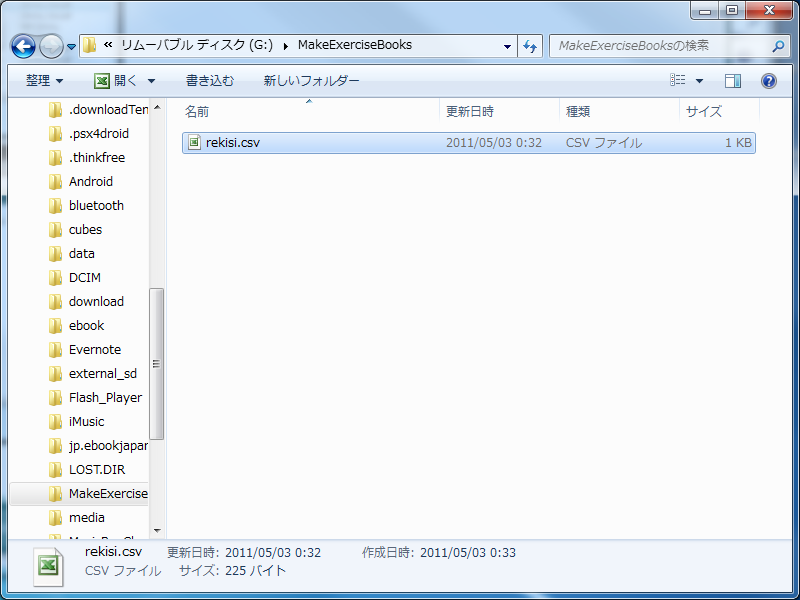Click the Forward navigation arrow button
This screenshot has width=800, height=600.
coord(51,46)
